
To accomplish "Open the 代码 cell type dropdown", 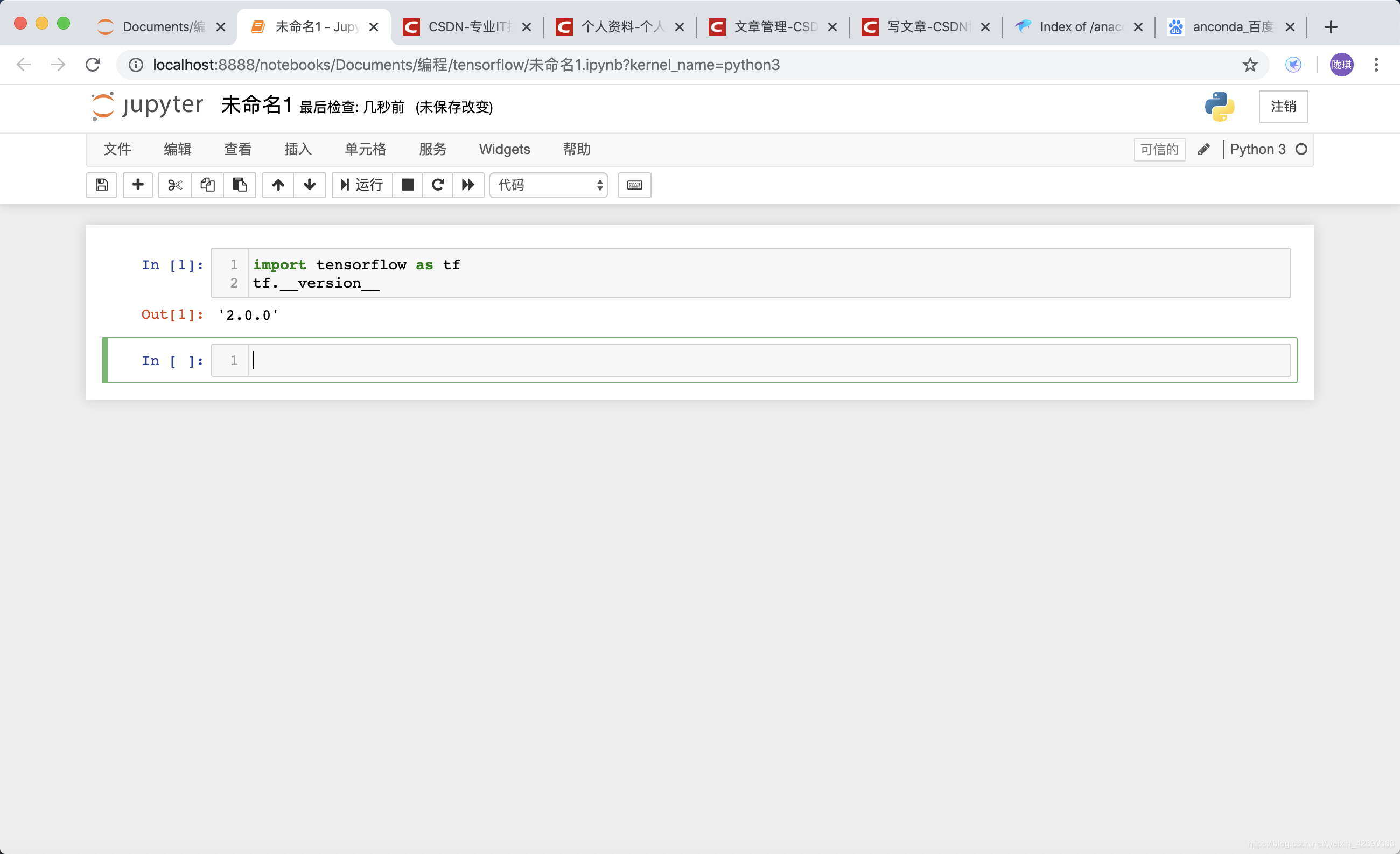I will pyautogui.click(x=548, y=185).
